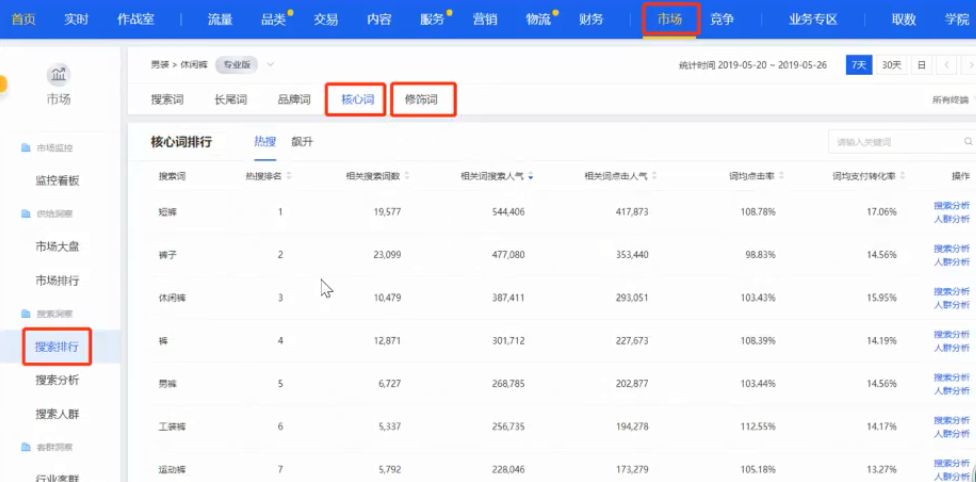Sort by 词均点击率 column arrows
The height and width of the screenshot is (482, 976).
781,176
